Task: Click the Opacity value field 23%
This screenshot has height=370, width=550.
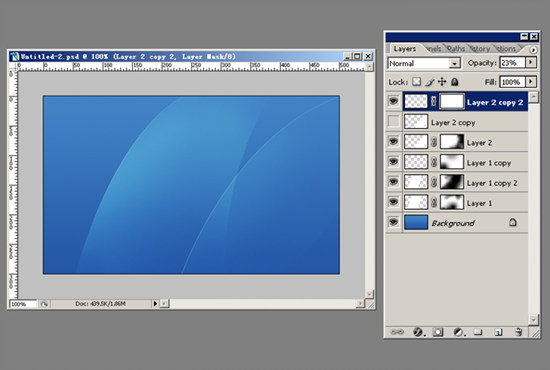Action: click(x=512, y=63)
